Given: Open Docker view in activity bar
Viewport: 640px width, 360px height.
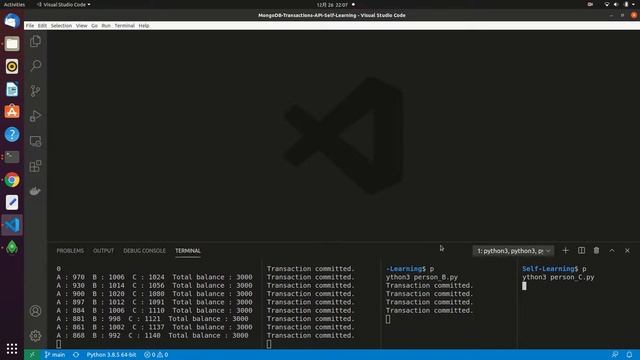Looking at the screenshot, I should 36,191.
